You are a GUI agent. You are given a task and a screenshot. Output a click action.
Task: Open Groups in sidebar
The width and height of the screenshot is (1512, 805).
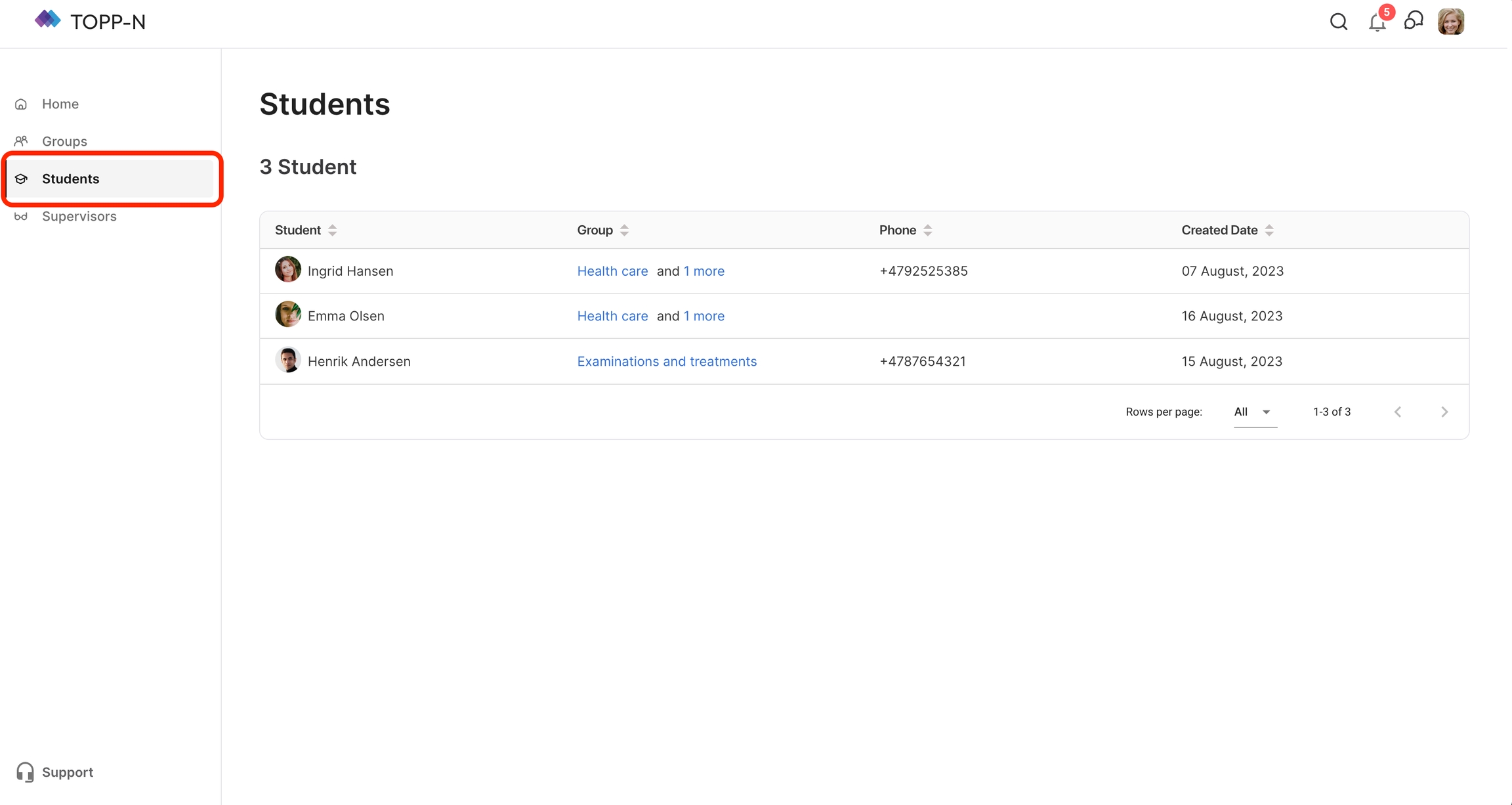click(64, 141)
